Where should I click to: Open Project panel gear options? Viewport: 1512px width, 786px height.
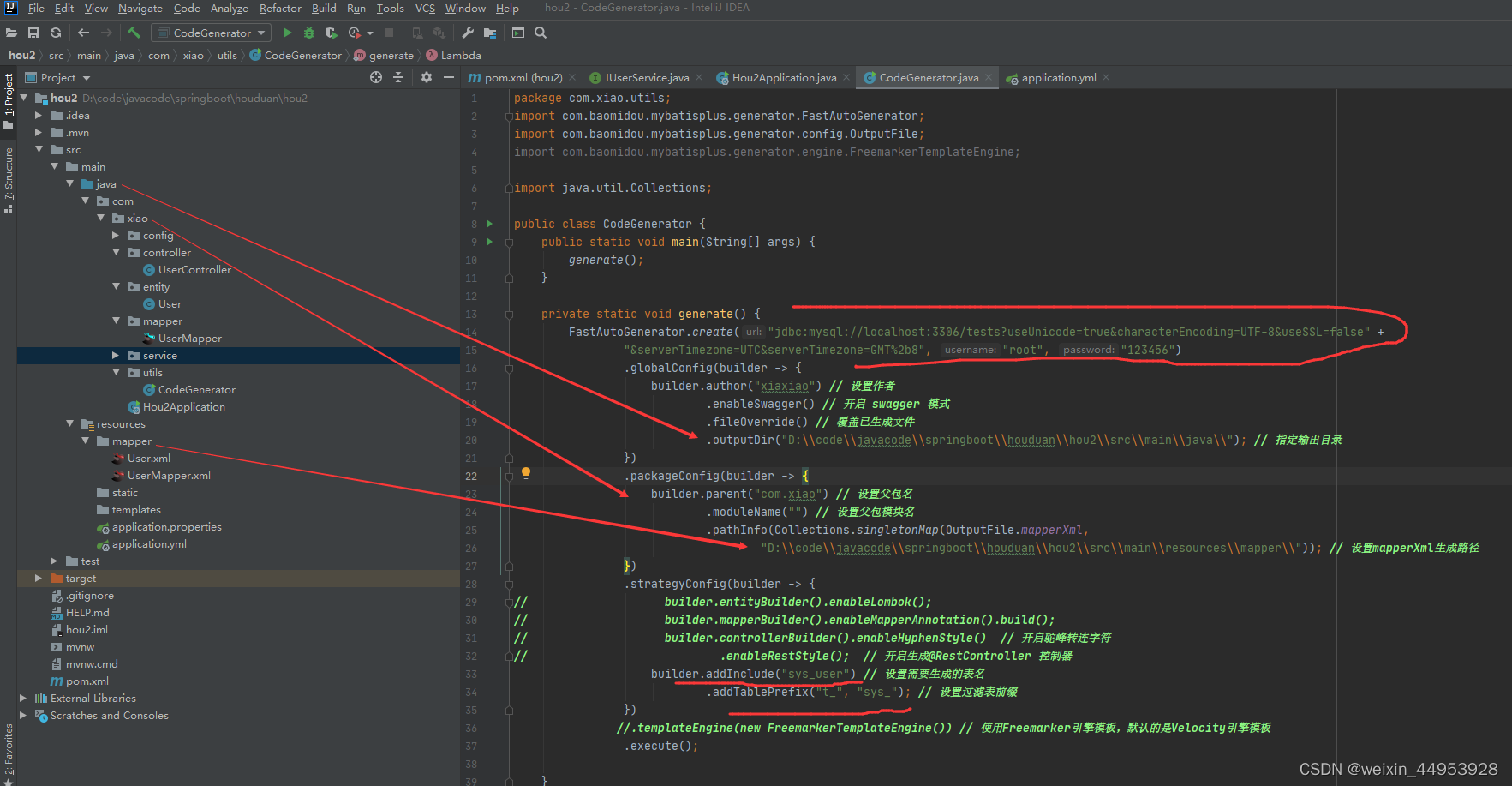(427, 77)
